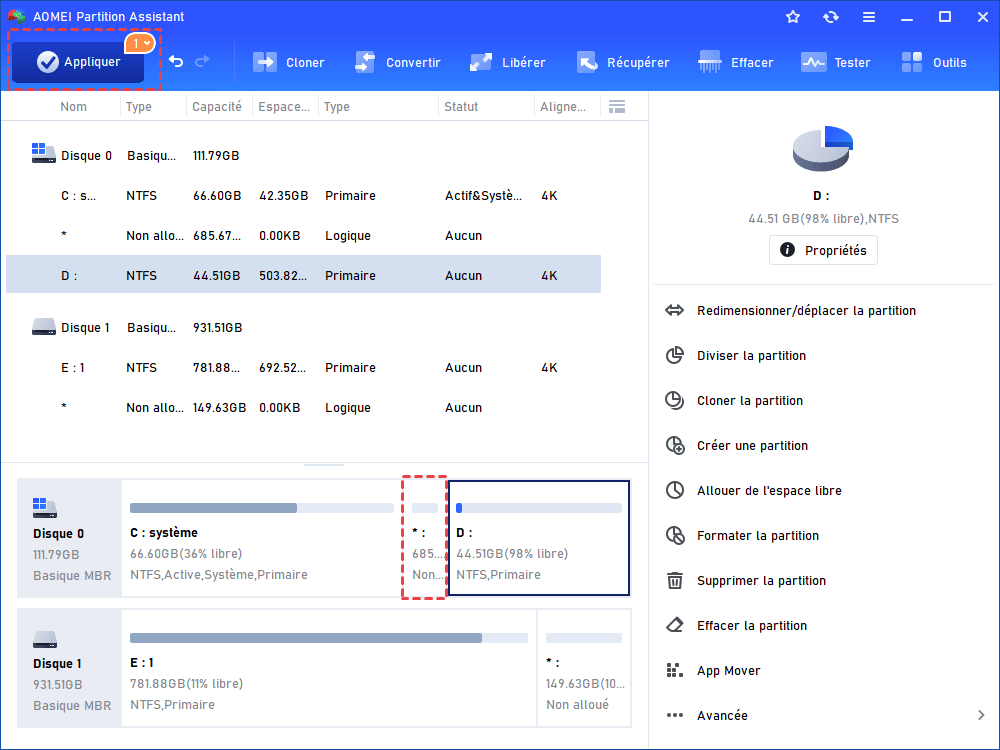
Task: Click the three-dots Avancée icon
Action: tap(675, 716)
